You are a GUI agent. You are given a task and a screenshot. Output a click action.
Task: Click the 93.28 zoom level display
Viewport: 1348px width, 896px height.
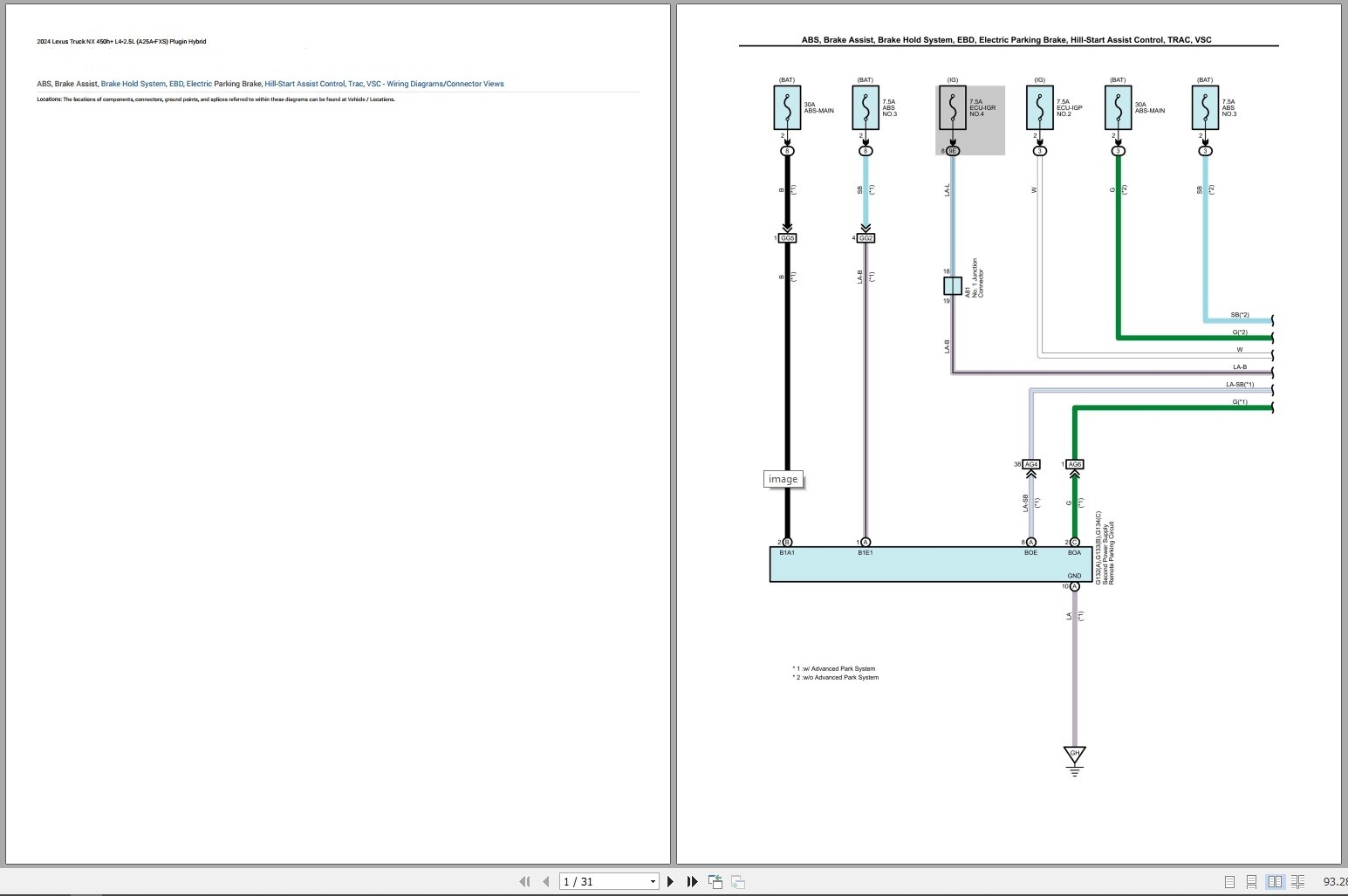(x=1334, y=882)
